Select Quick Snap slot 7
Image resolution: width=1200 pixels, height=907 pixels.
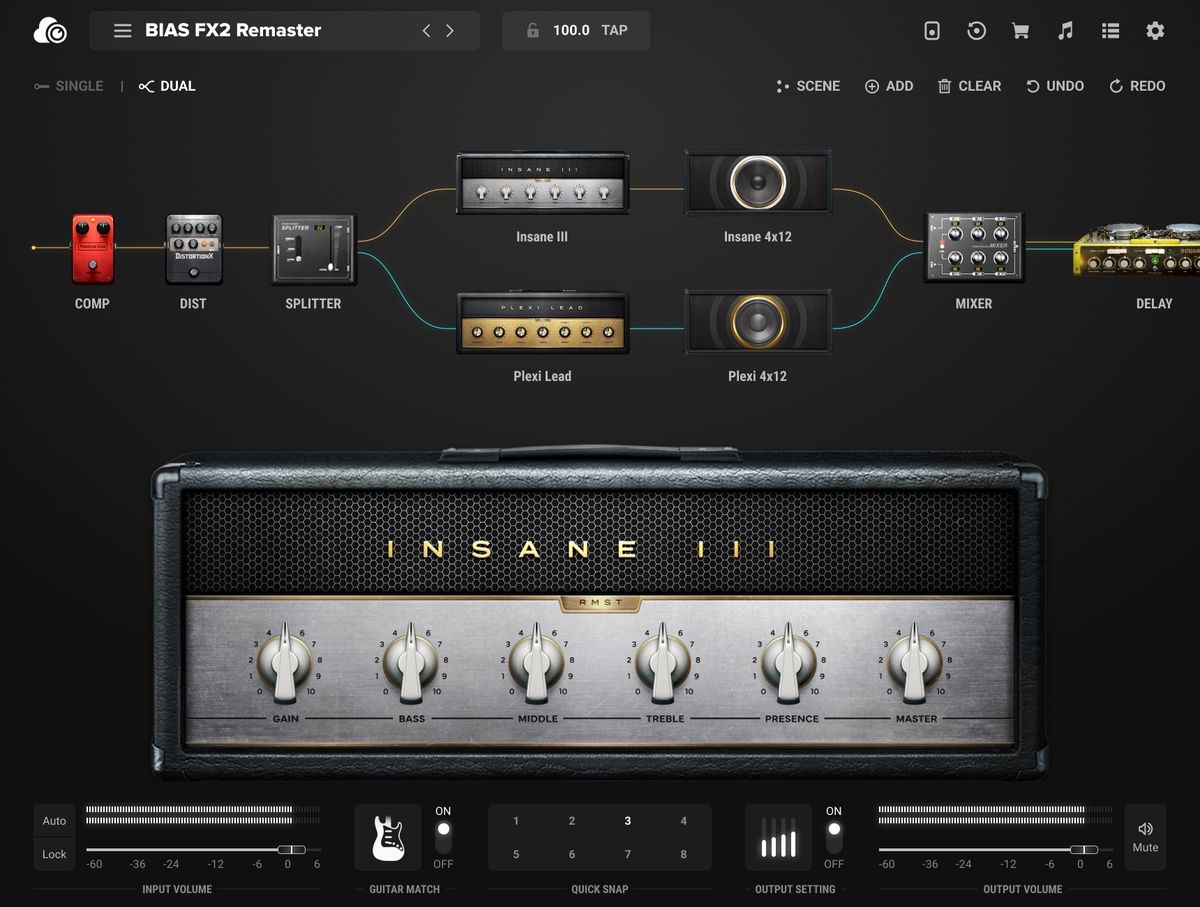click(628, 854)
